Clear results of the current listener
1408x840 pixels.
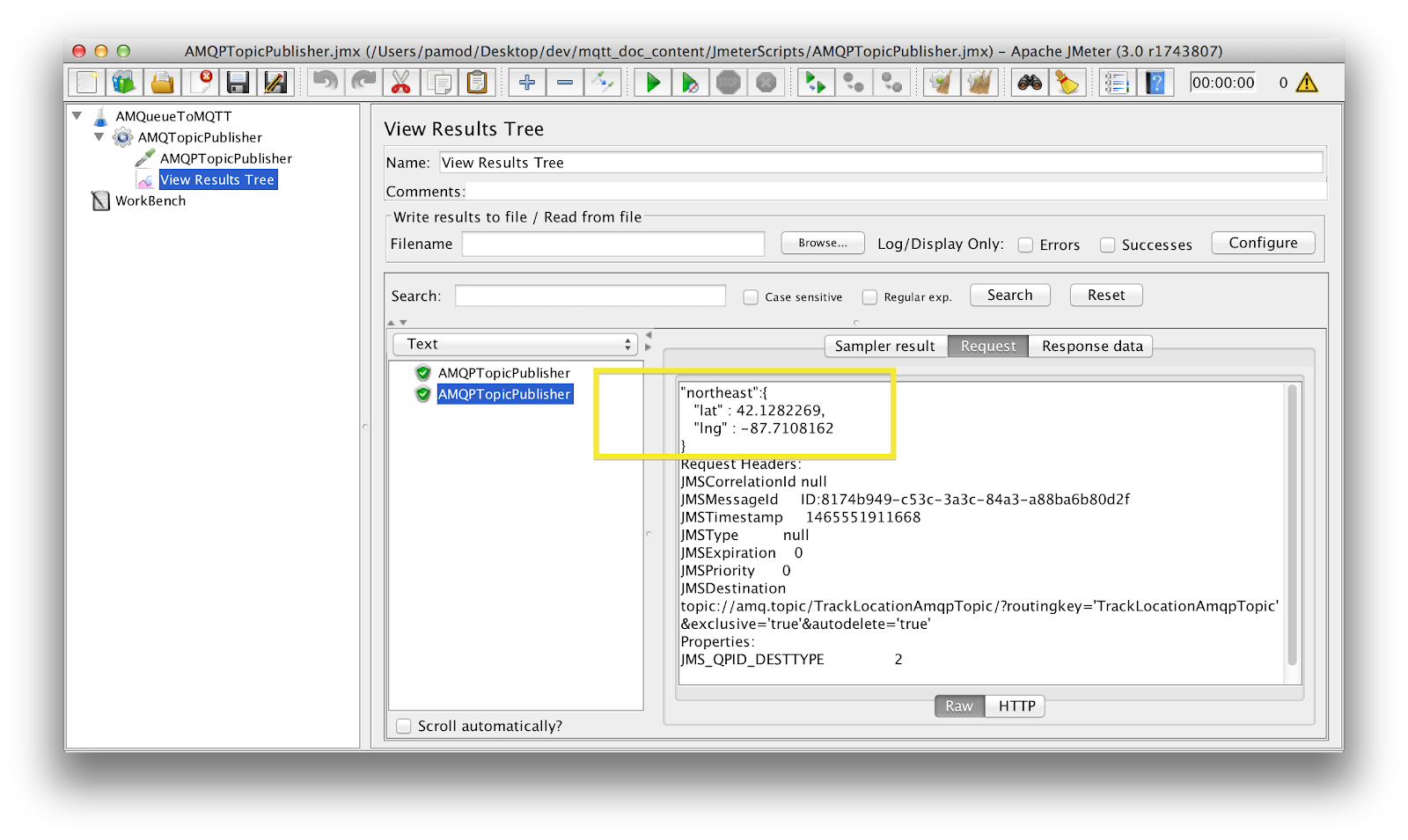click(x=942, y=83)
